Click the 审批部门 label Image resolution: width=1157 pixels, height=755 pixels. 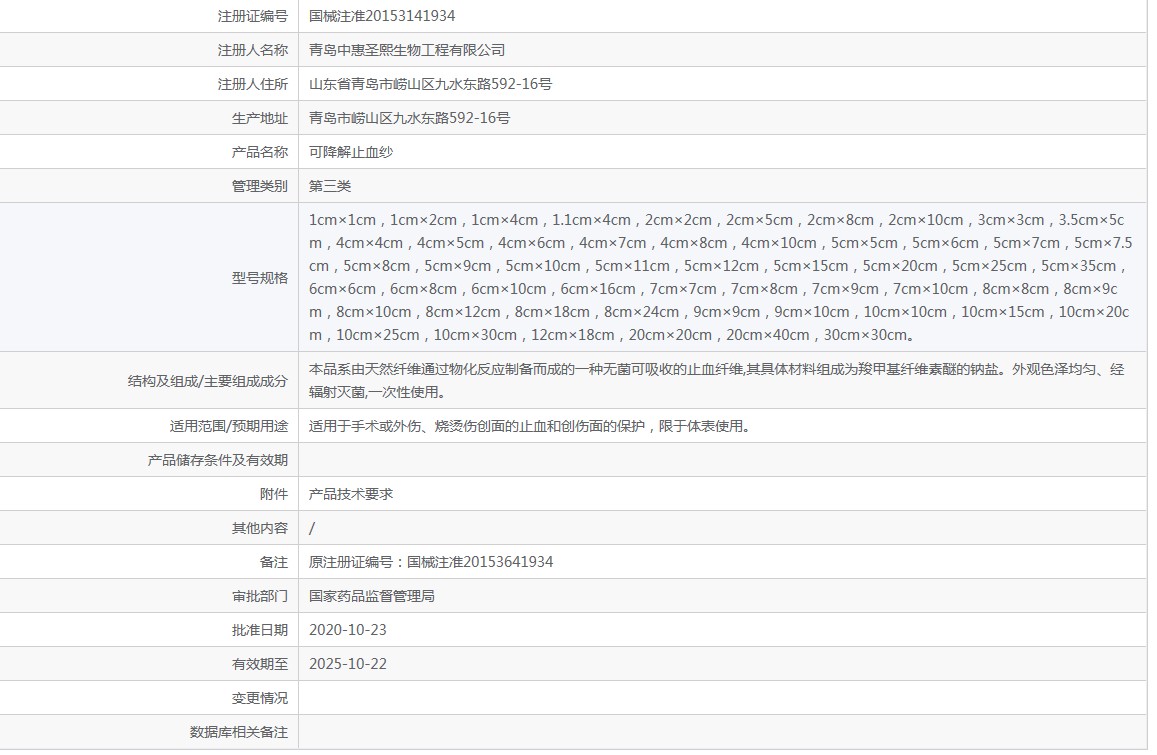click(x=260, y=596)
